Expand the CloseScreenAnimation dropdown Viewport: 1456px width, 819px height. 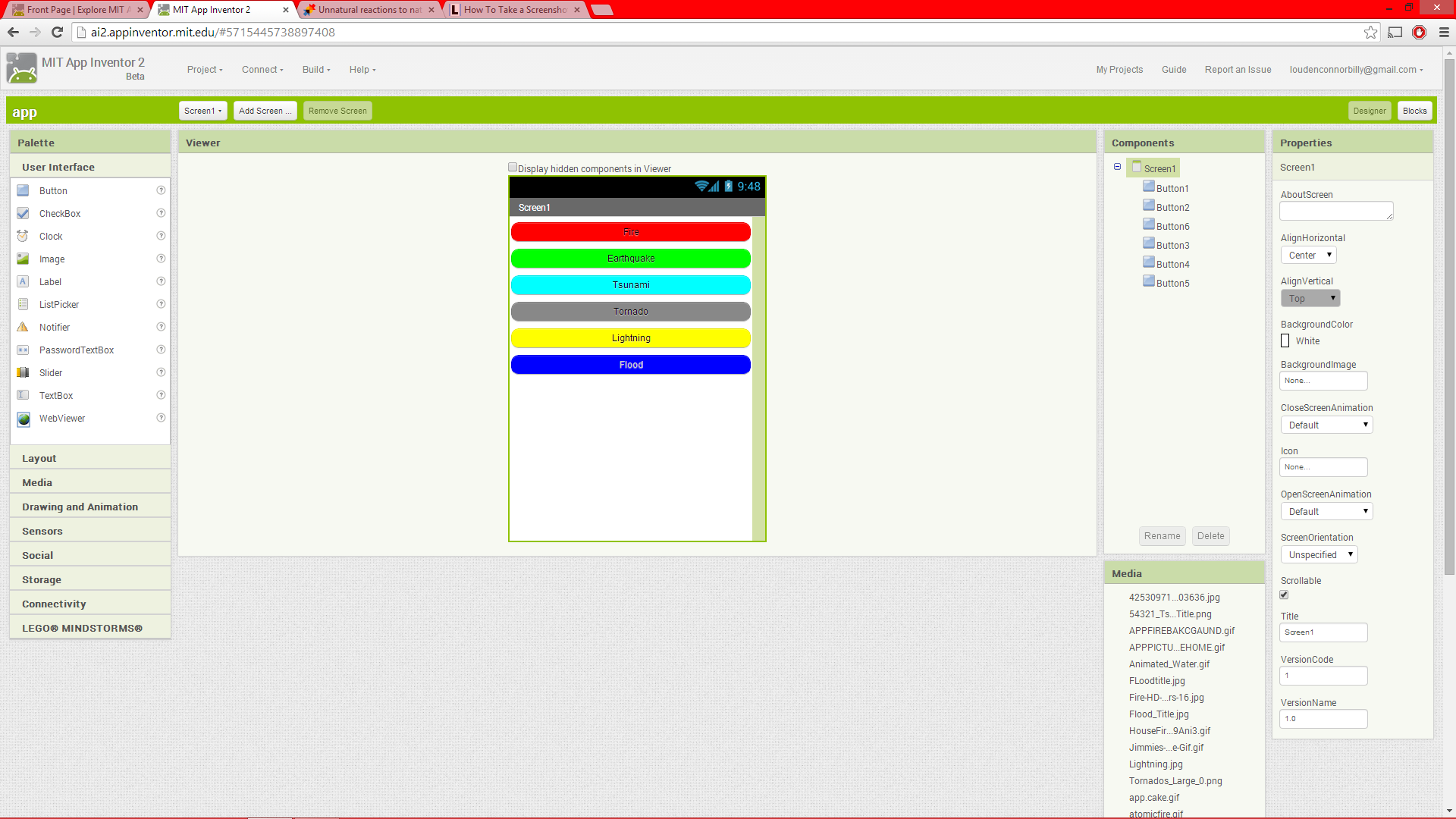(1326, 425)
